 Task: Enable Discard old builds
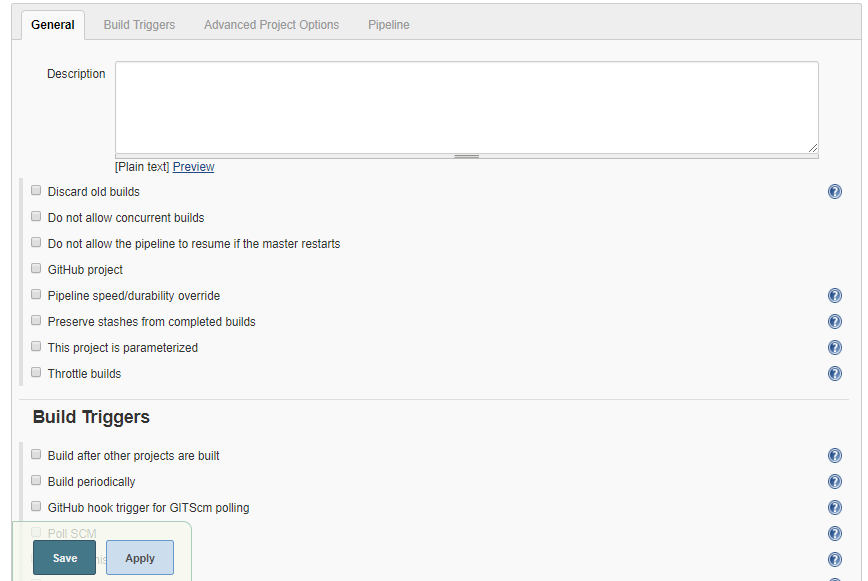36,190
